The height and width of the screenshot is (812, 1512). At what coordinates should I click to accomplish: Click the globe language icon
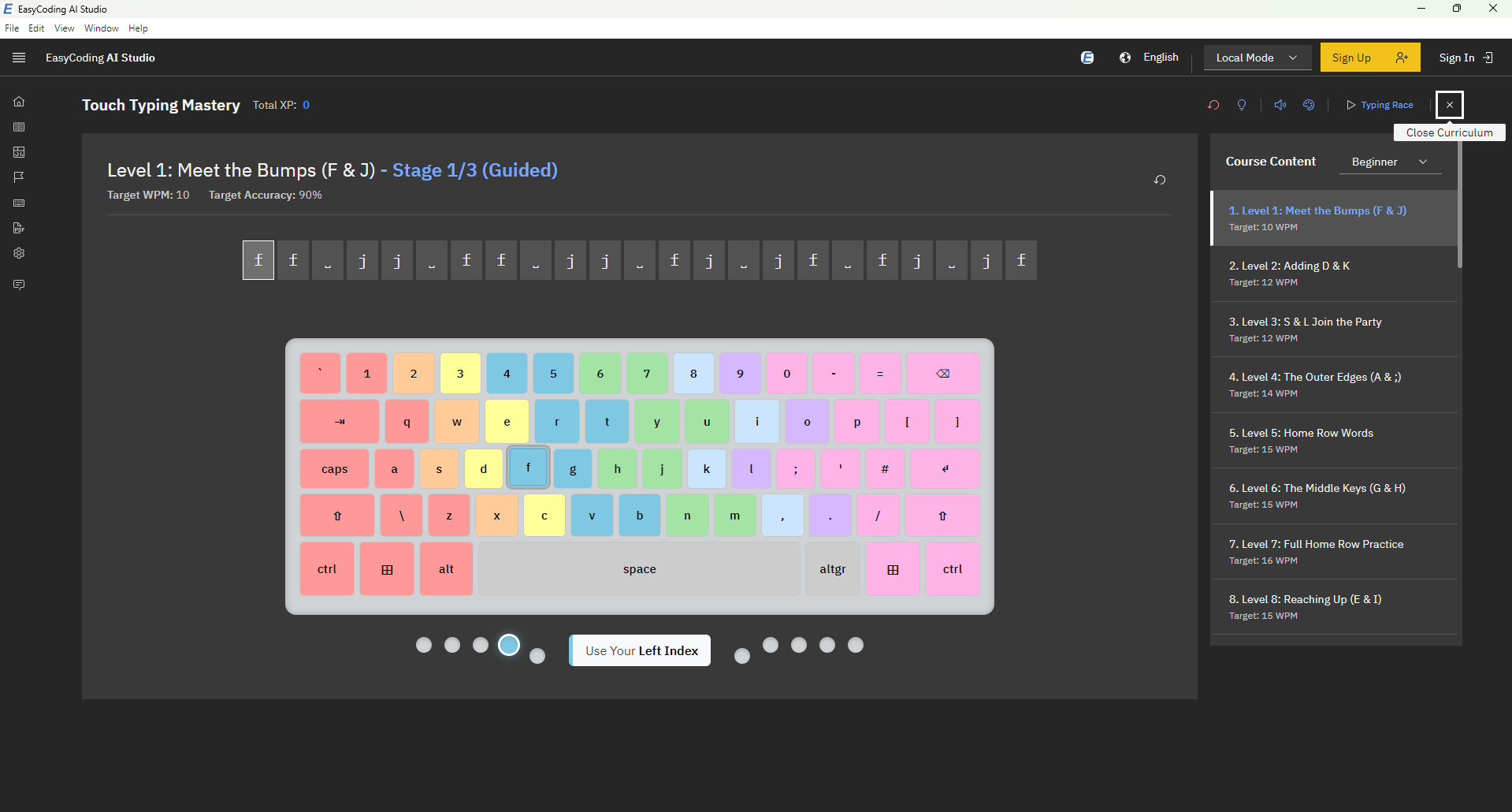(x=1125, y=58)
